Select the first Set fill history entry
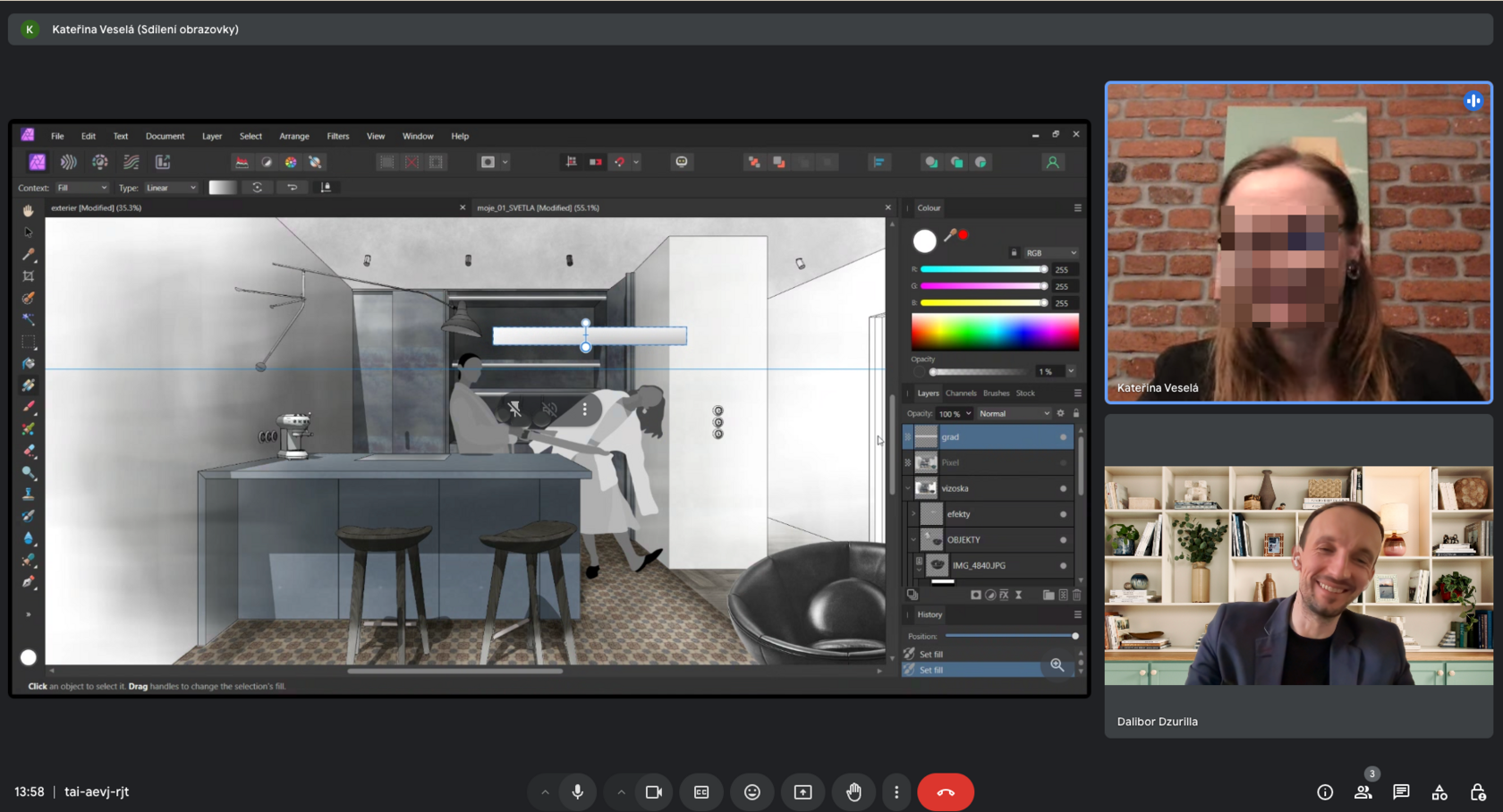Image resolution: width=1503 pixels, height=812 pixels. coord(931,655)
